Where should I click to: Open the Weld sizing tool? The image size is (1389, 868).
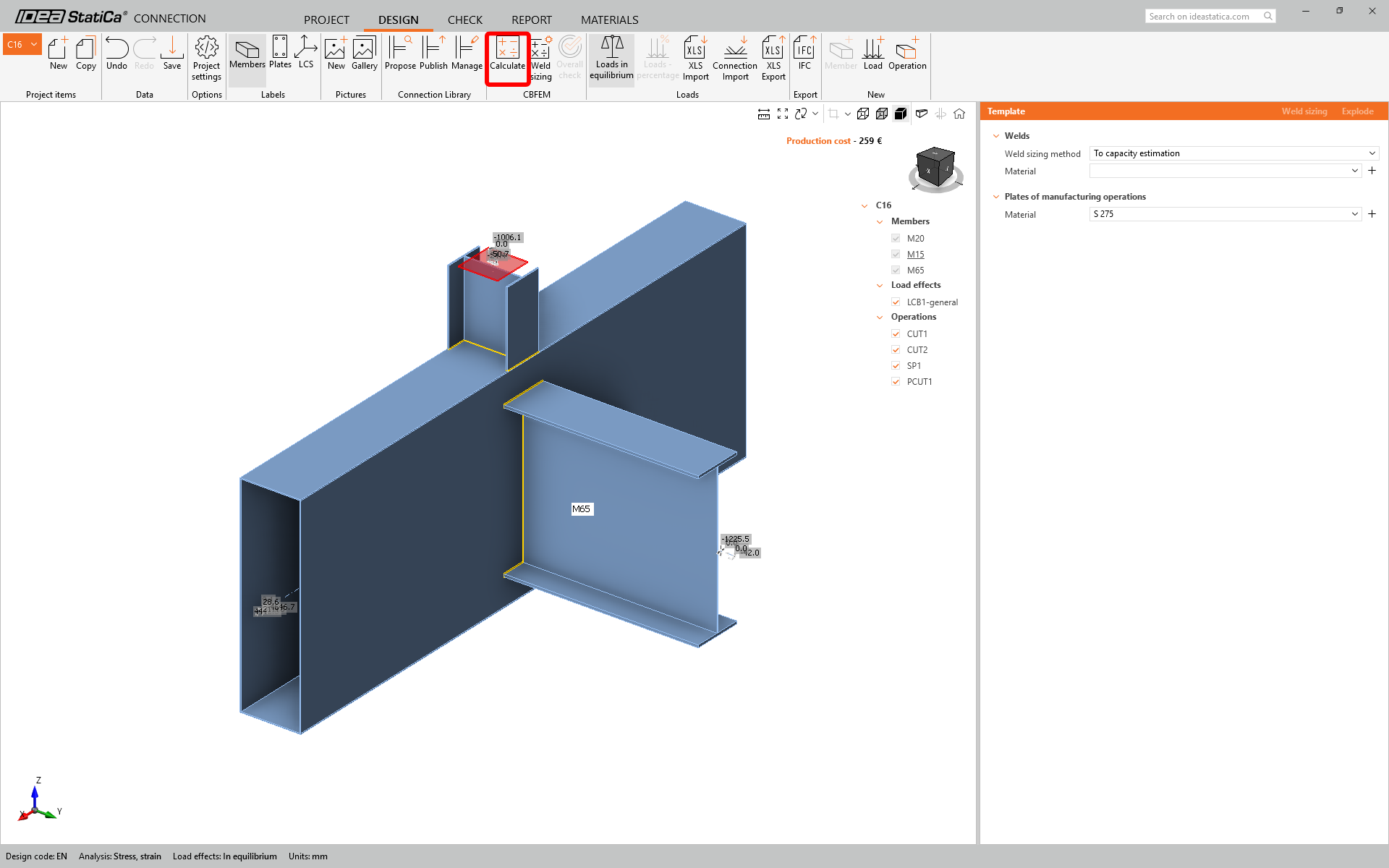click(x=541, y=58)
